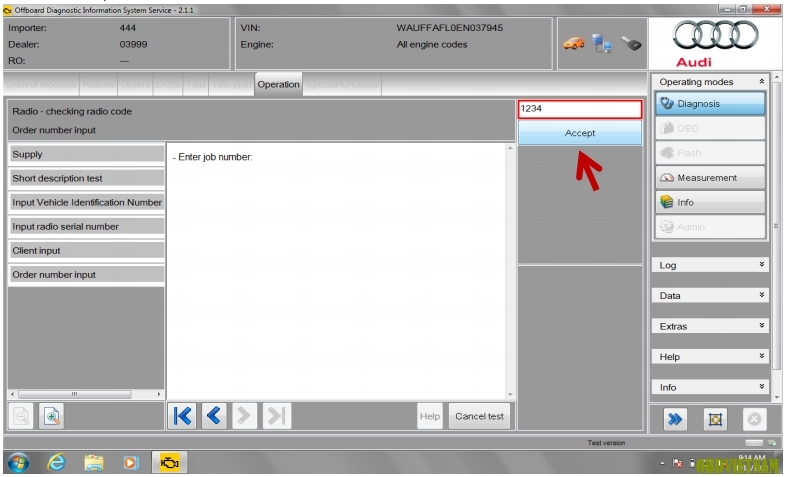
Task: Collapse the Operating modes panel
Action: 761,81
